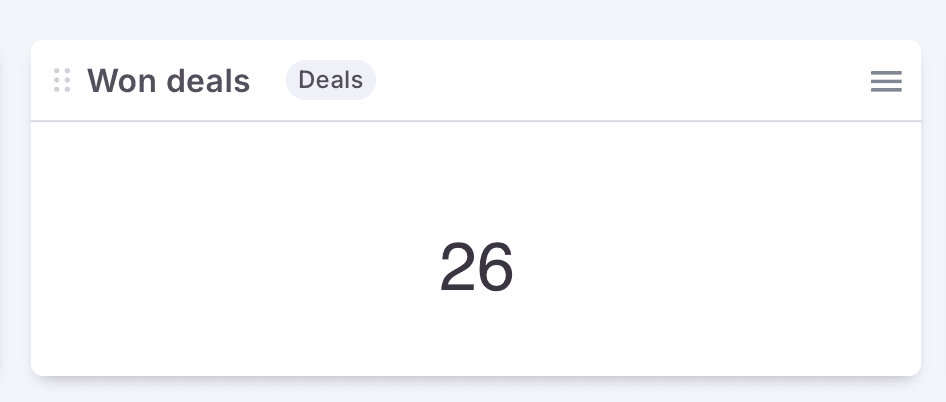
Task: Select the Won deals heading text
Action: point(168,81)
